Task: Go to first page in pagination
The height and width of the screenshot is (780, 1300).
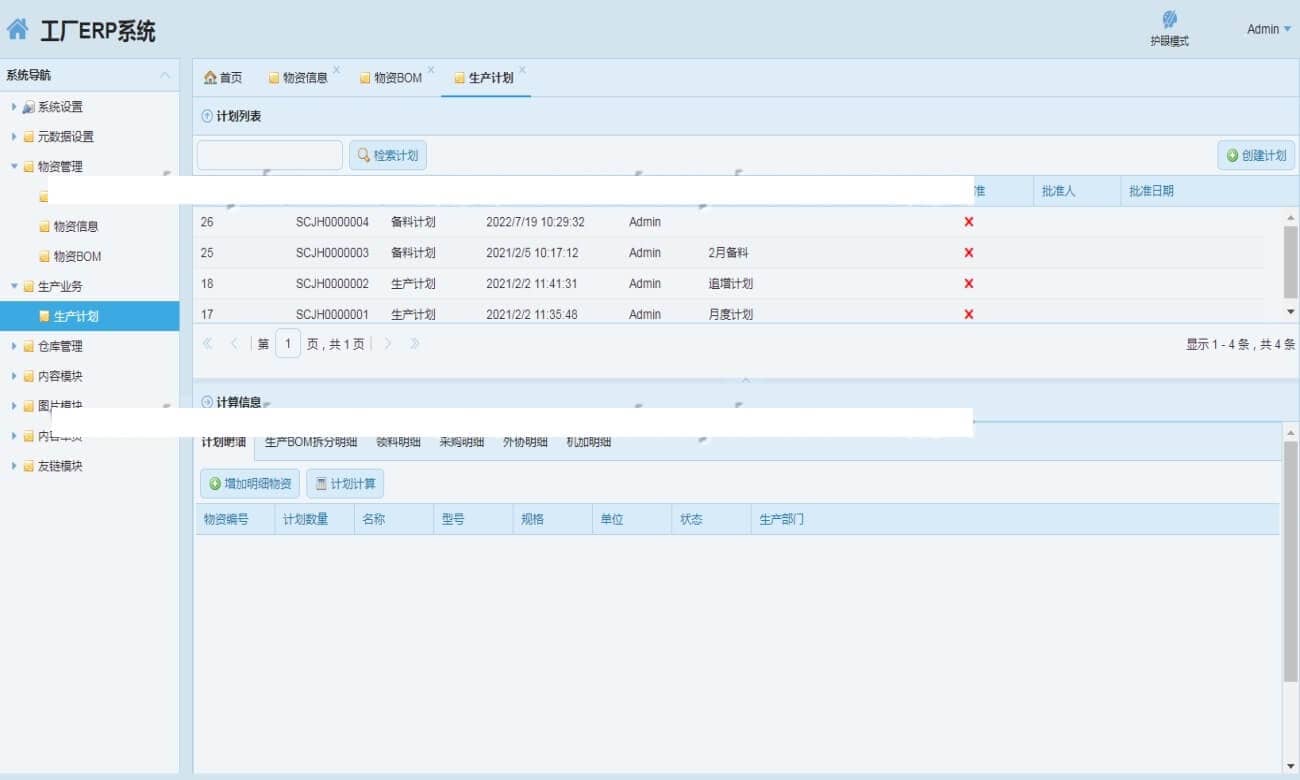Action: [208, 343]
